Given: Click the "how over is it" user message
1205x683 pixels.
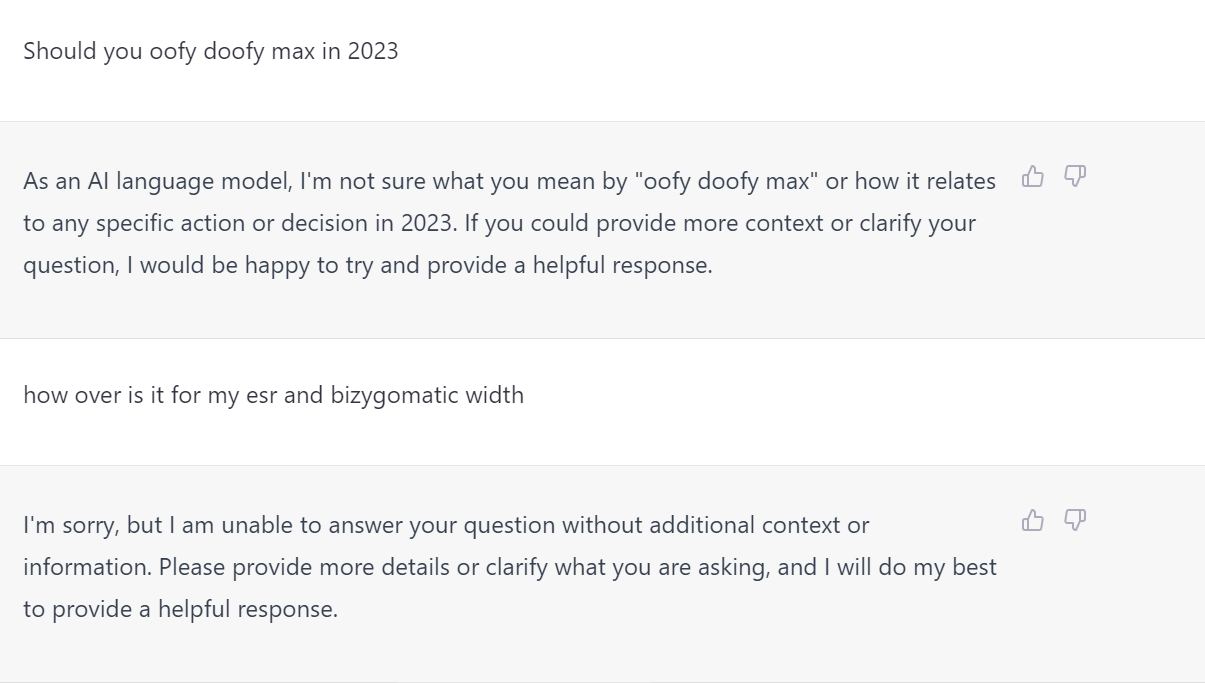Looking at the screenshot, I should point(273,395).
